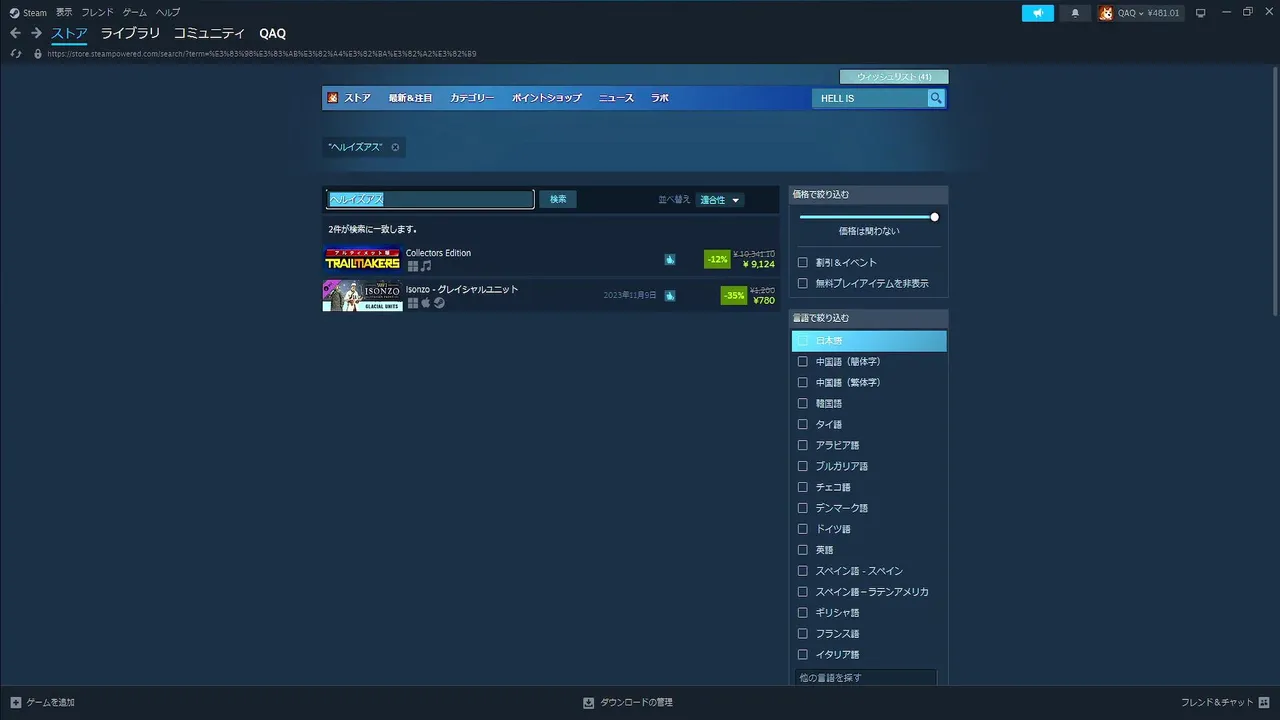Screen dimensions: 1280x720
Task: Switch to the コミュニティ tab
Action: pyautogui.click(x=209, y=33)
